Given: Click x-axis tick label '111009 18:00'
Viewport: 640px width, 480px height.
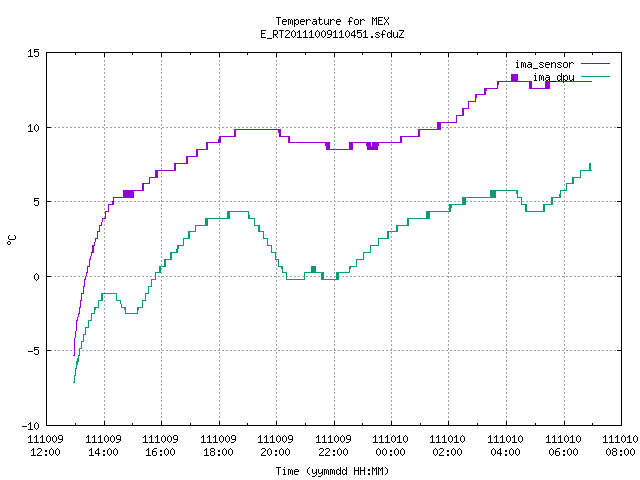Looking at the screenshot, I should [x=218, y=446].
